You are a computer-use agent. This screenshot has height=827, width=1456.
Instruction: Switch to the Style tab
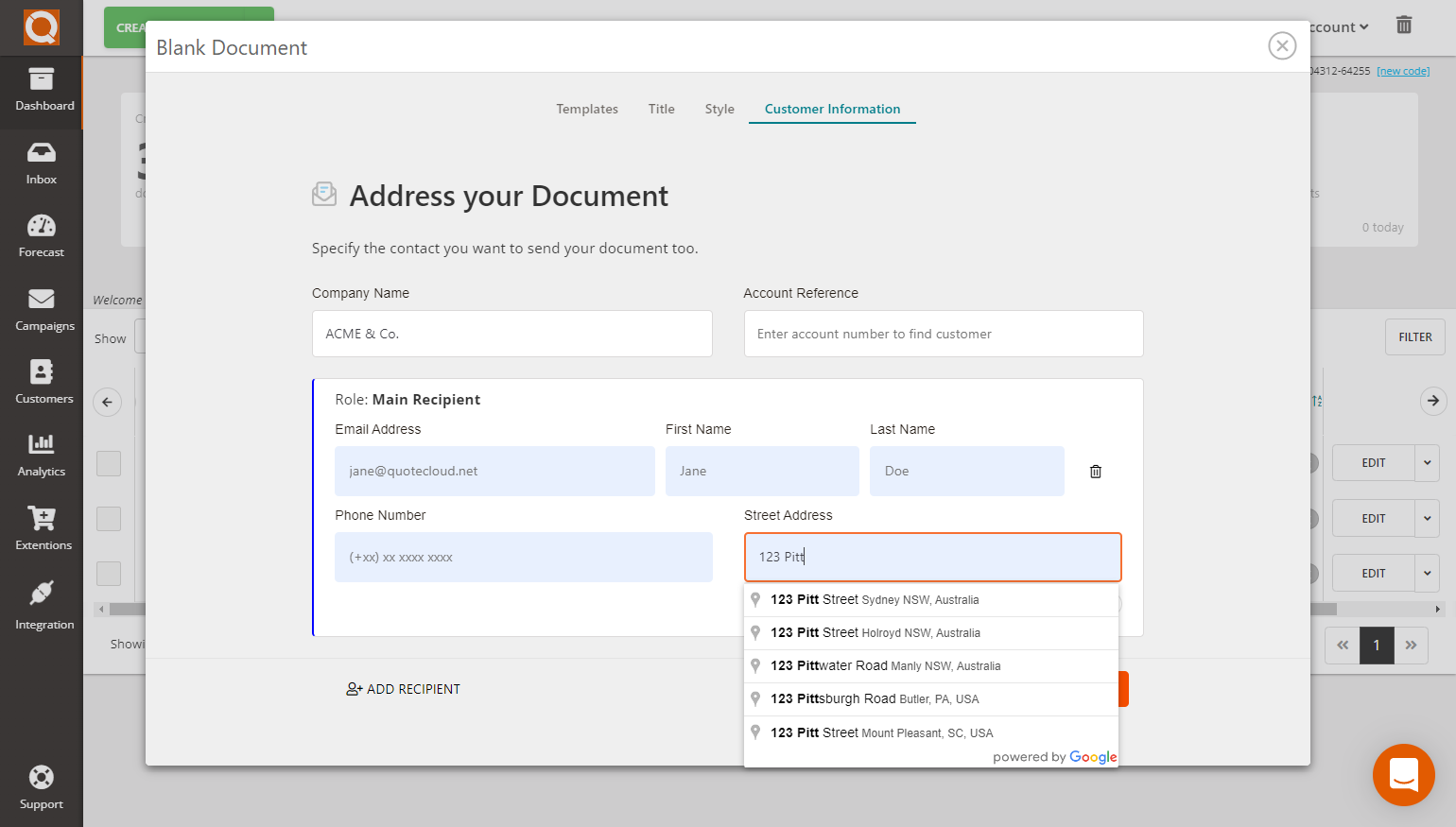pos(719,109)
